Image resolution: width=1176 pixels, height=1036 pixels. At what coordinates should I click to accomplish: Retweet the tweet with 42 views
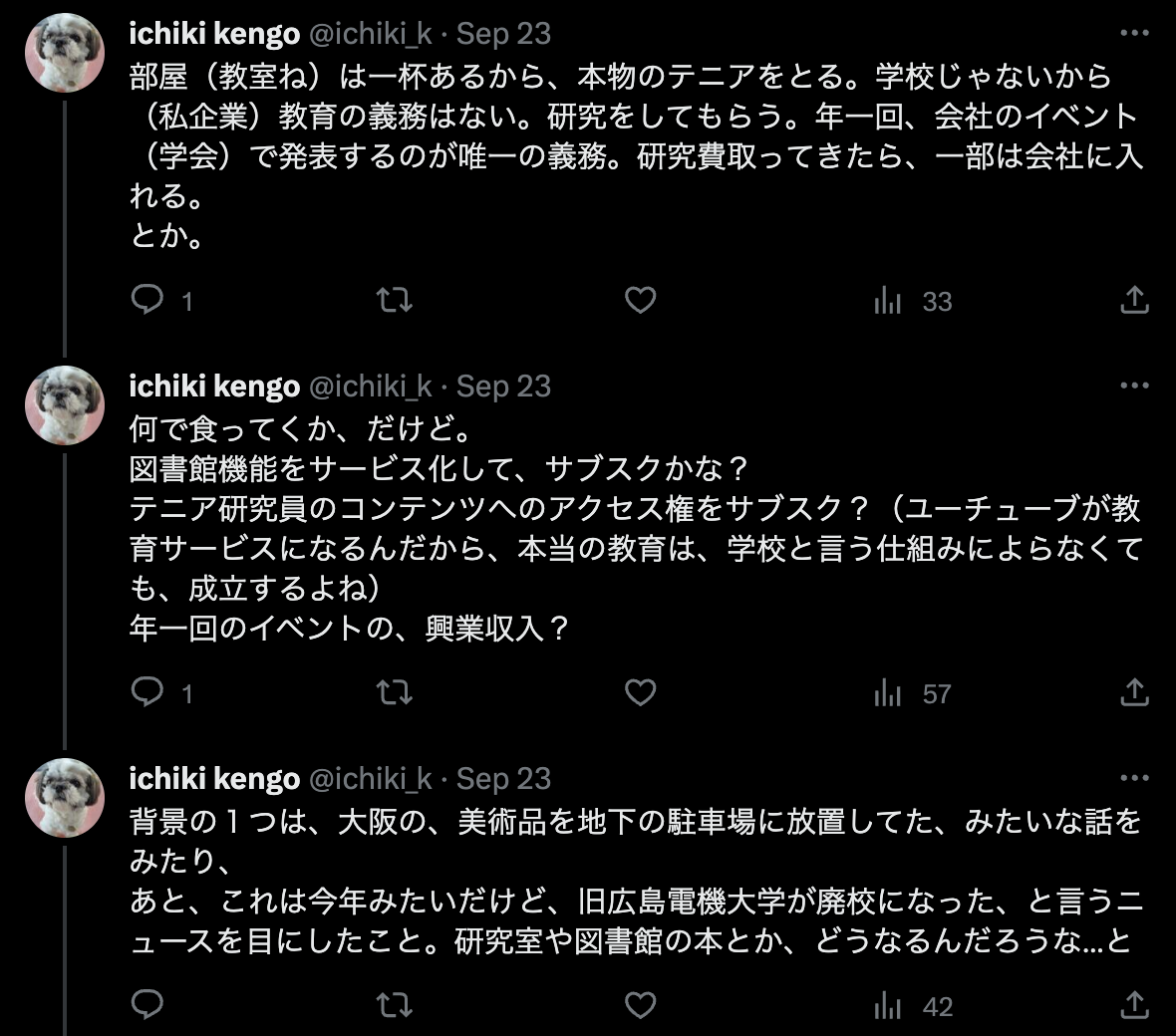(x=395, y=1004)
